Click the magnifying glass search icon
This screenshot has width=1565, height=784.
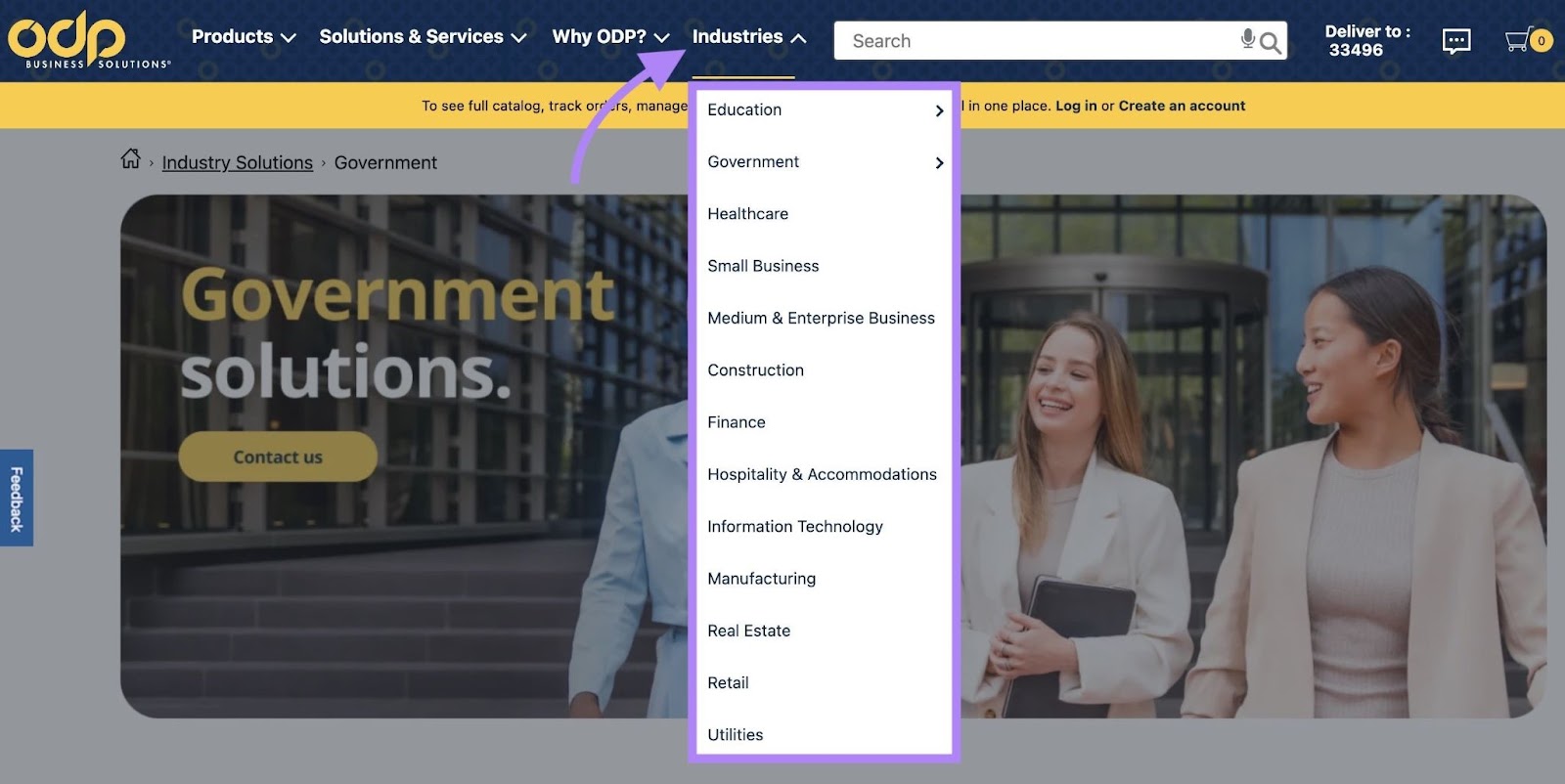pyautogui.click(x=1271, y=42)
